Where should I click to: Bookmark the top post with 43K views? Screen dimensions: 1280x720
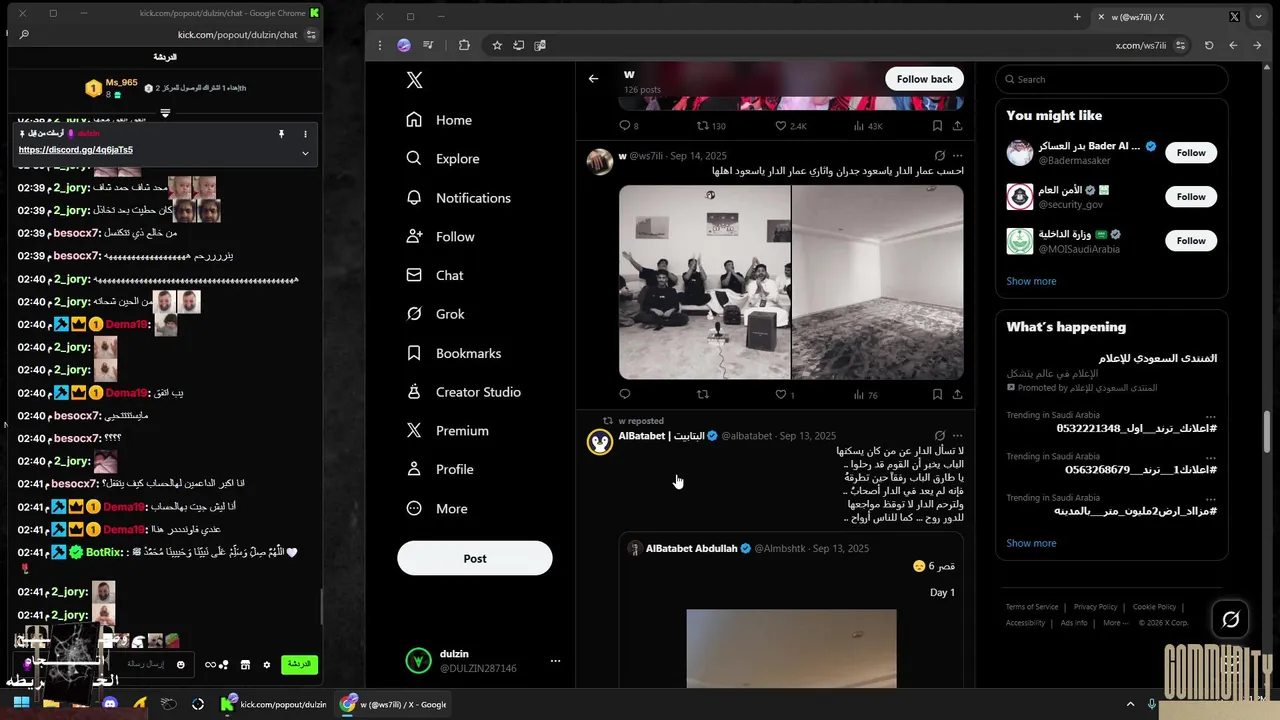pos(937,126)
